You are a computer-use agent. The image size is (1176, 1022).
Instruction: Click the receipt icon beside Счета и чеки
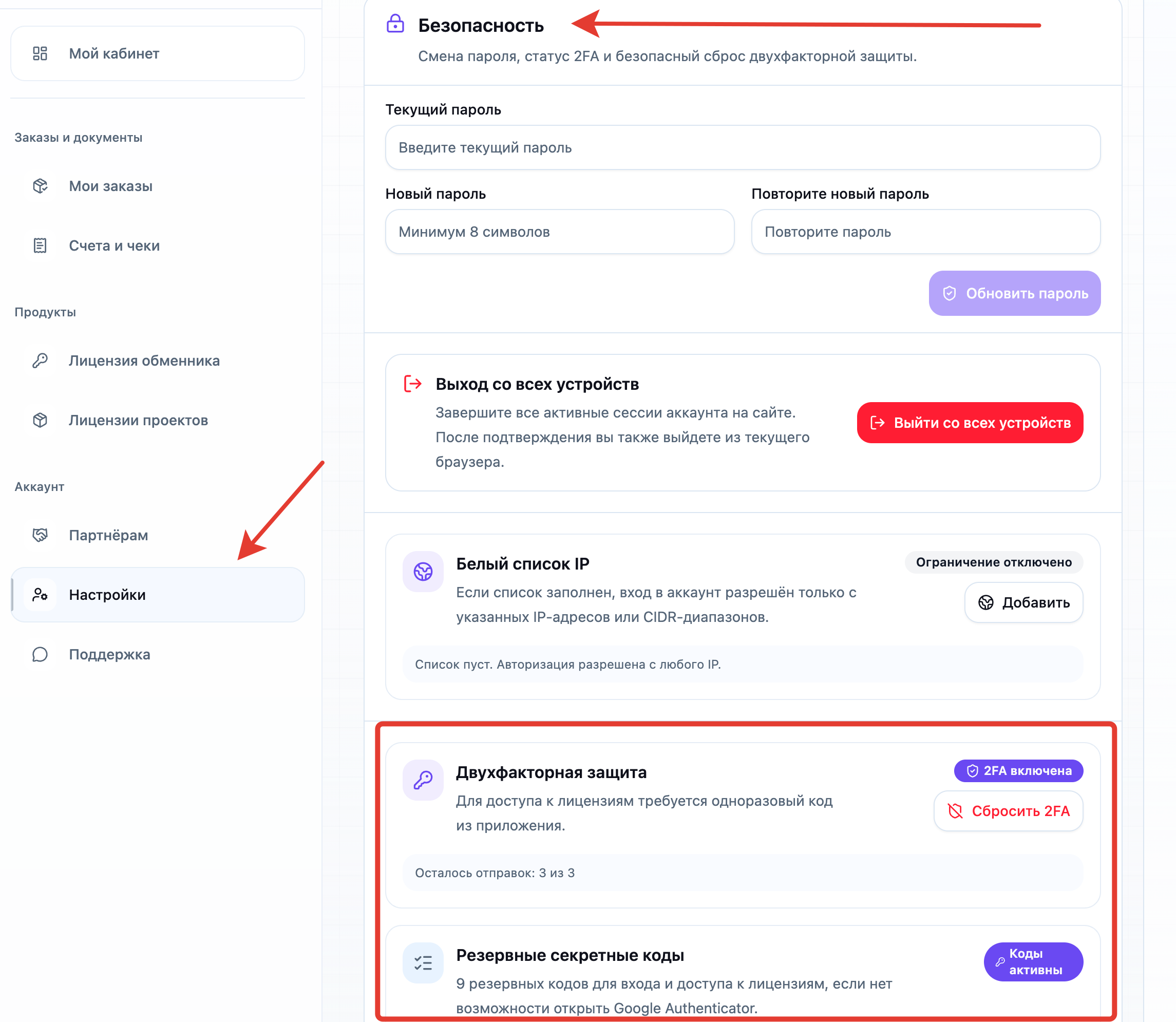[40, 246]
